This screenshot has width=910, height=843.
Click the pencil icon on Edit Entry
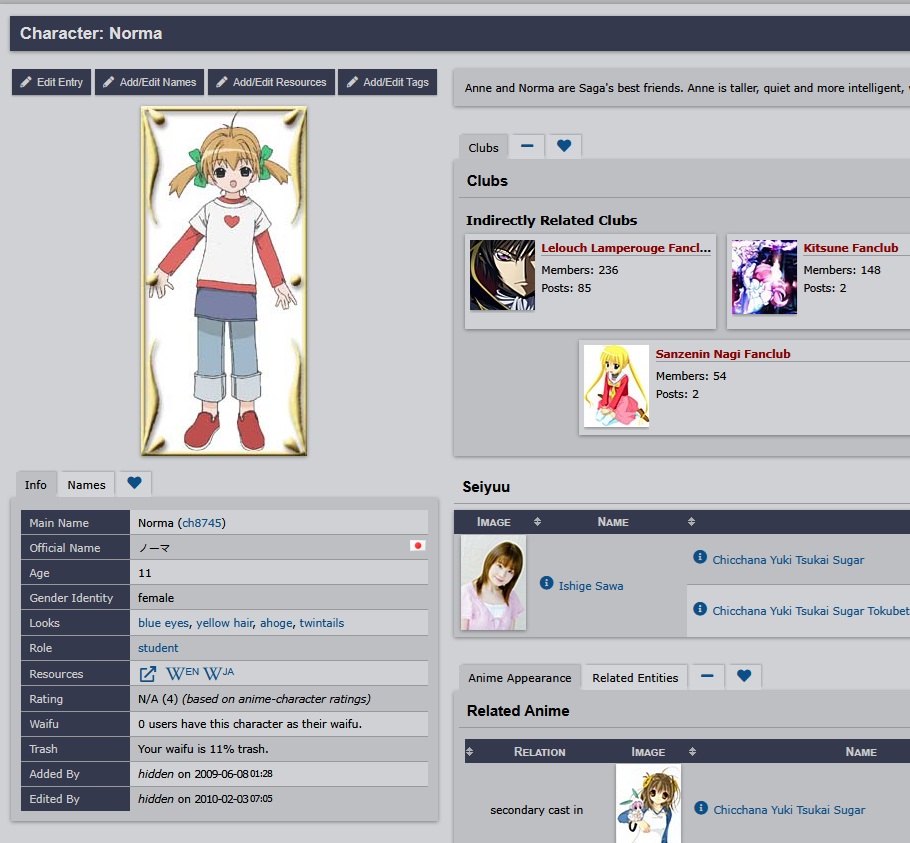[26, 82]
